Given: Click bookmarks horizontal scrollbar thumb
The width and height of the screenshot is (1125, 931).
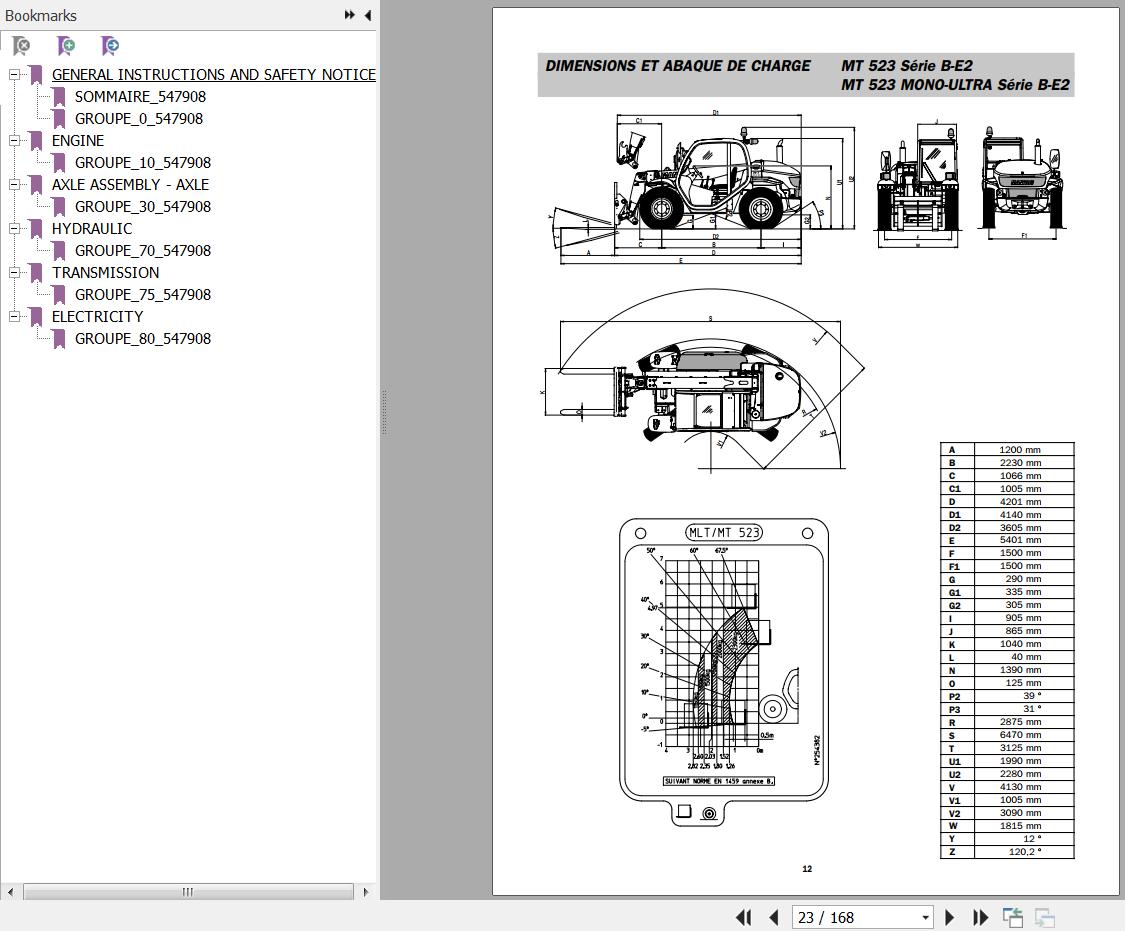Looking at the screenshot, I should [188, 892].
